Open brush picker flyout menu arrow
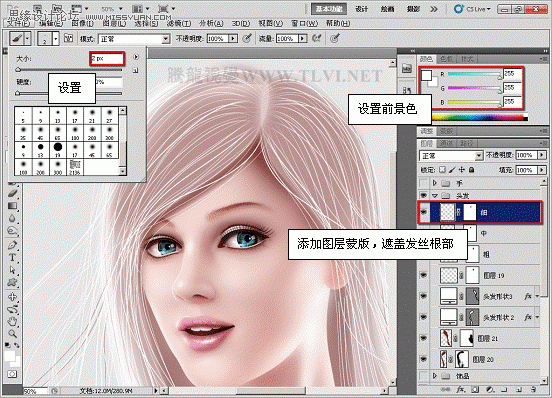 click(136, 57)
